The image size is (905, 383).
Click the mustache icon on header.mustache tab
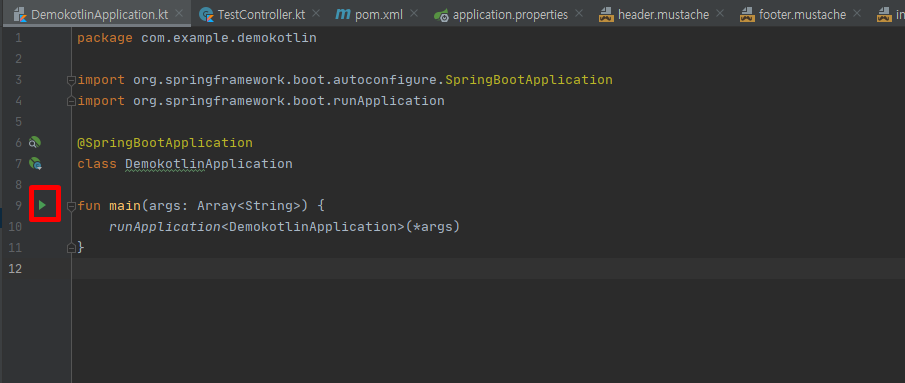tap(606, 15)
